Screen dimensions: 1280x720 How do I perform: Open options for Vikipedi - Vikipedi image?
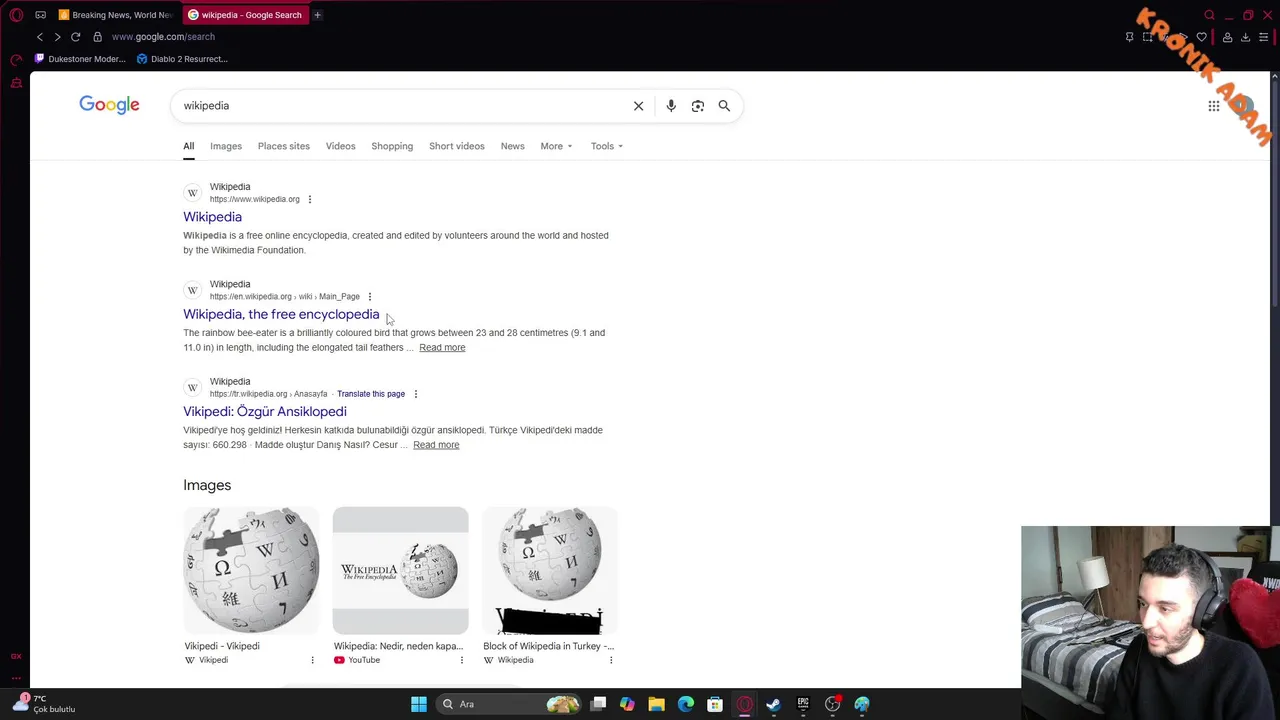[312, 660]
